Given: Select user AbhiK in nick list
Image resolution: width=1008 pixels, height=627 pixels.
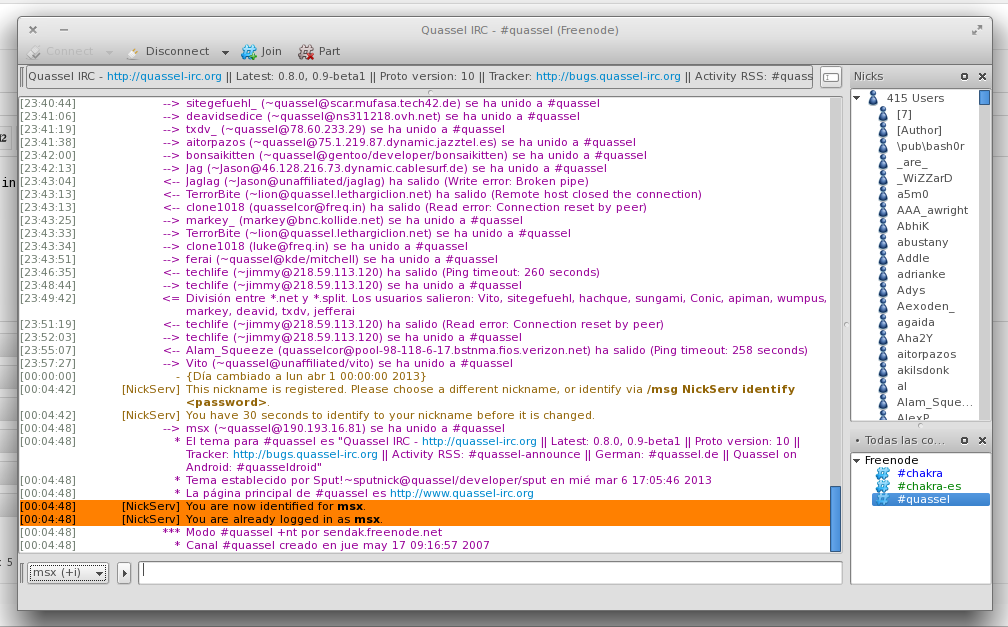Looking at the screenshot, I should (913, 226).
